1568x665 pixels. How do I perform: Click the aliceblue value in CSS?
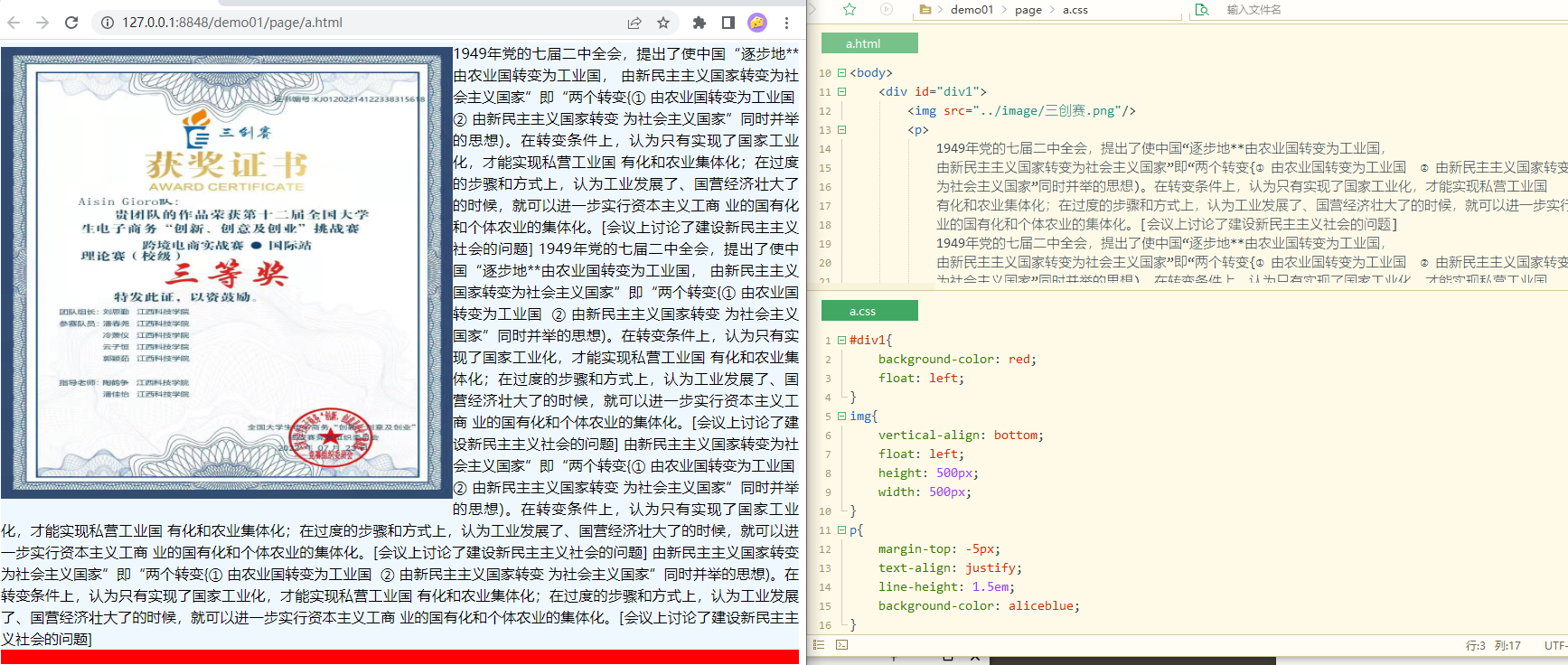(1040, 605)
